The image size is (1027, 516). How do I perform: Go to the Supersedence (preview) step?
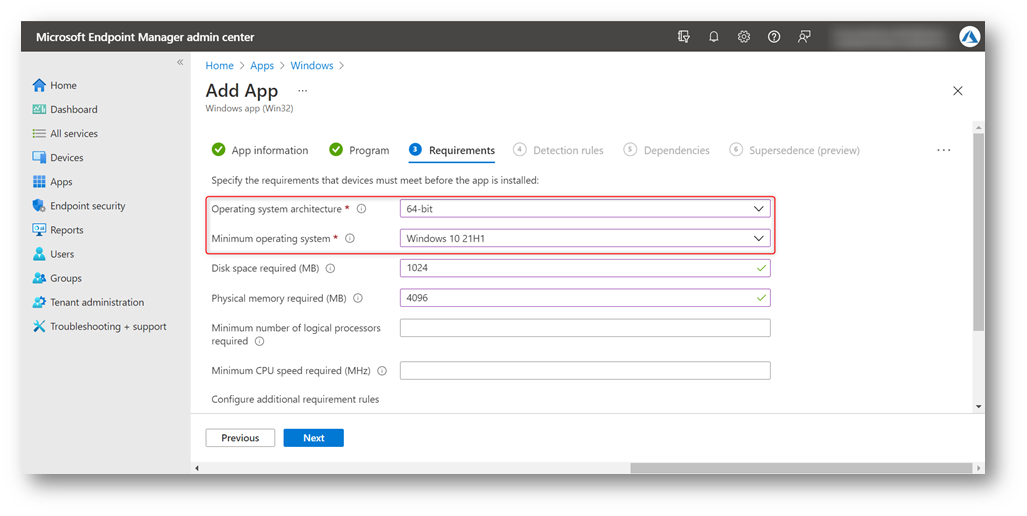click(x=794, y=150)
